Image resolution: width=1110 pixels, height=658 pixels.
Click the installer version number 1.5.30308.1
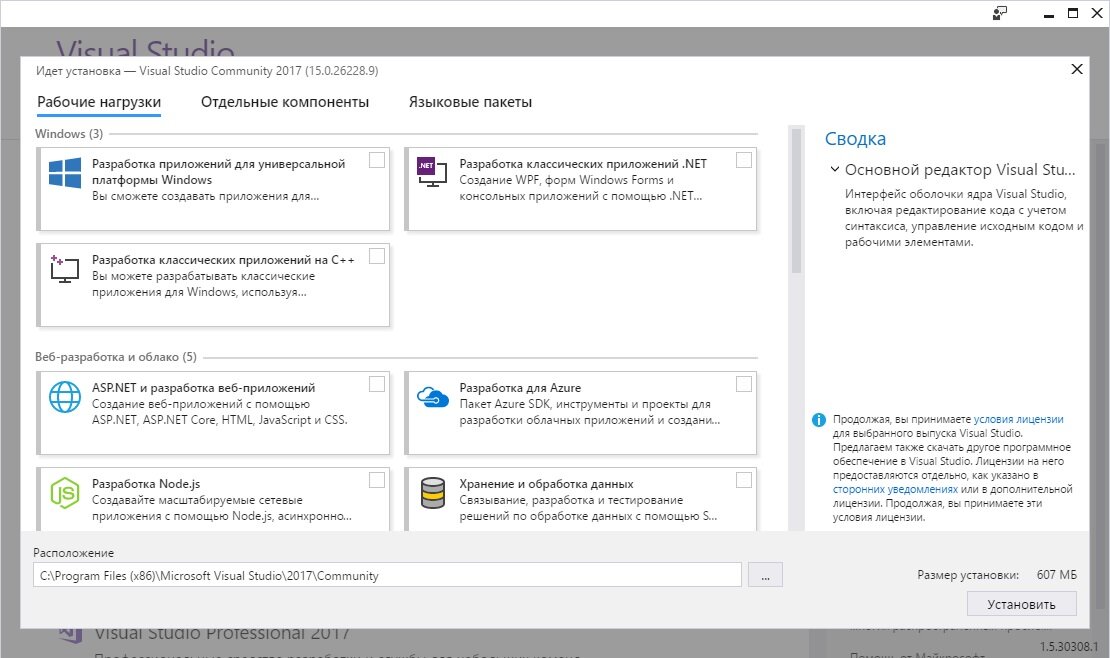point(1069,647)
